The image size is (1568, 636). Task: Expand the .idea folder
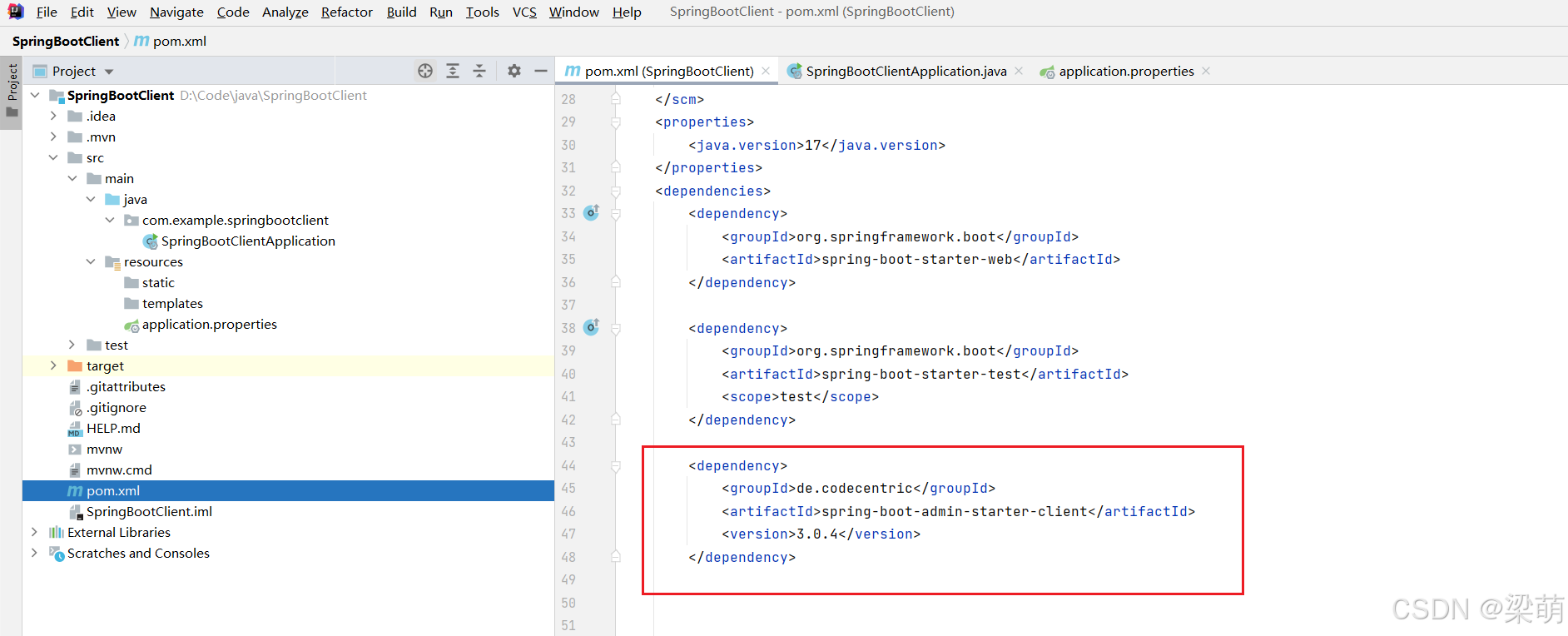[x=53, y=116]
